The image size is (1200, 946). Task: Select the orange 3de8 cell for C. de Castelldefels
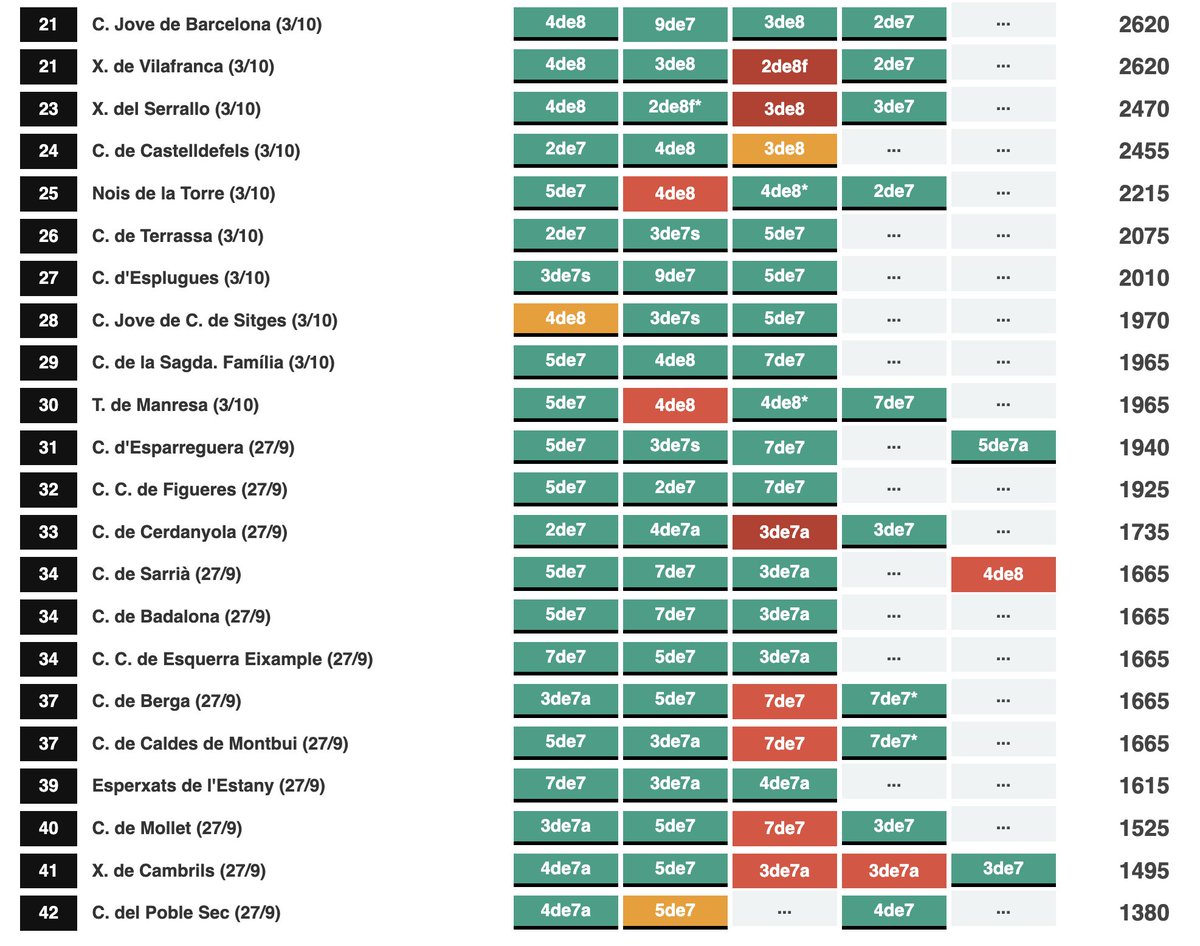click(784, 150)
